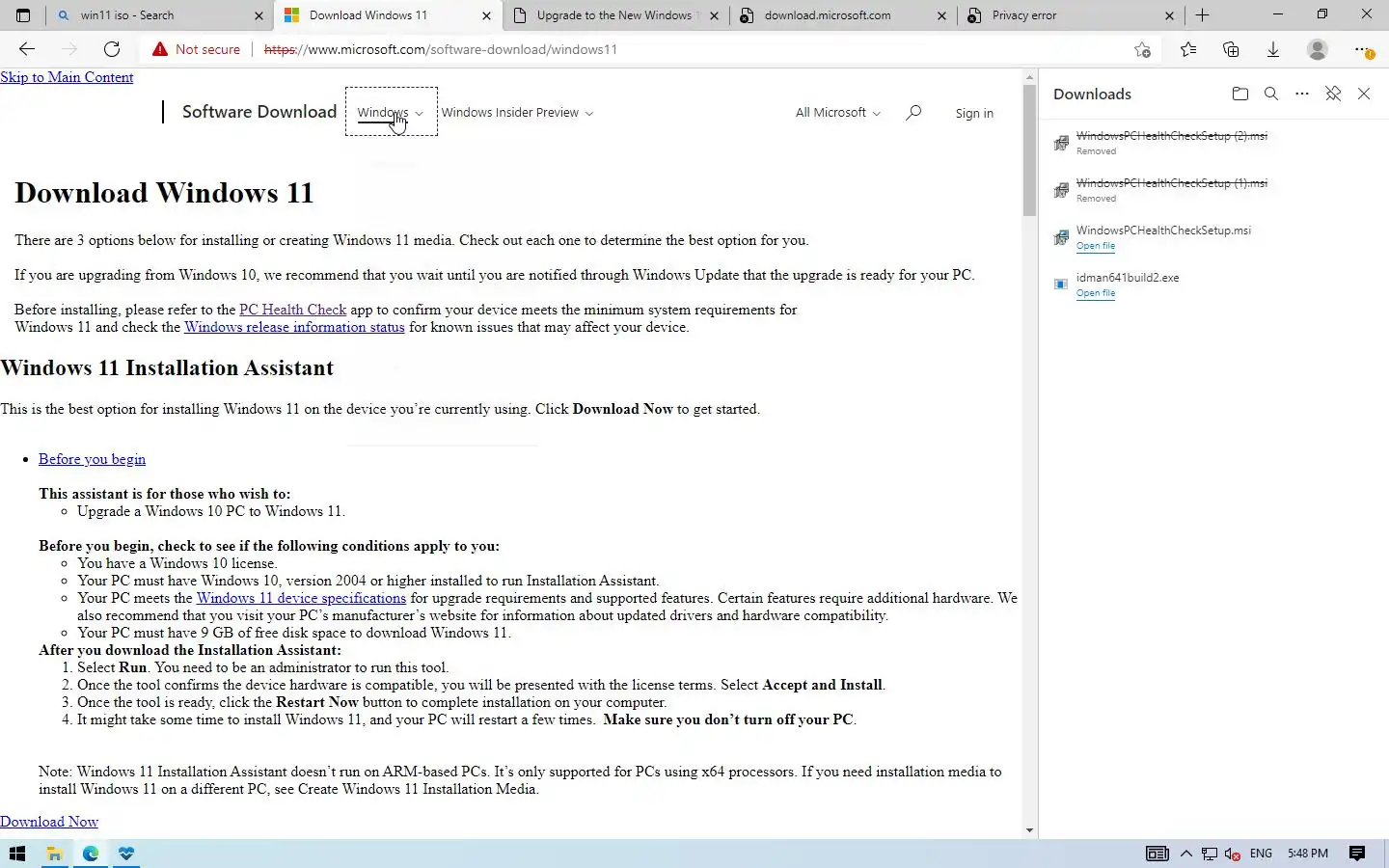Click the network tray icon

pos(1210,854)
